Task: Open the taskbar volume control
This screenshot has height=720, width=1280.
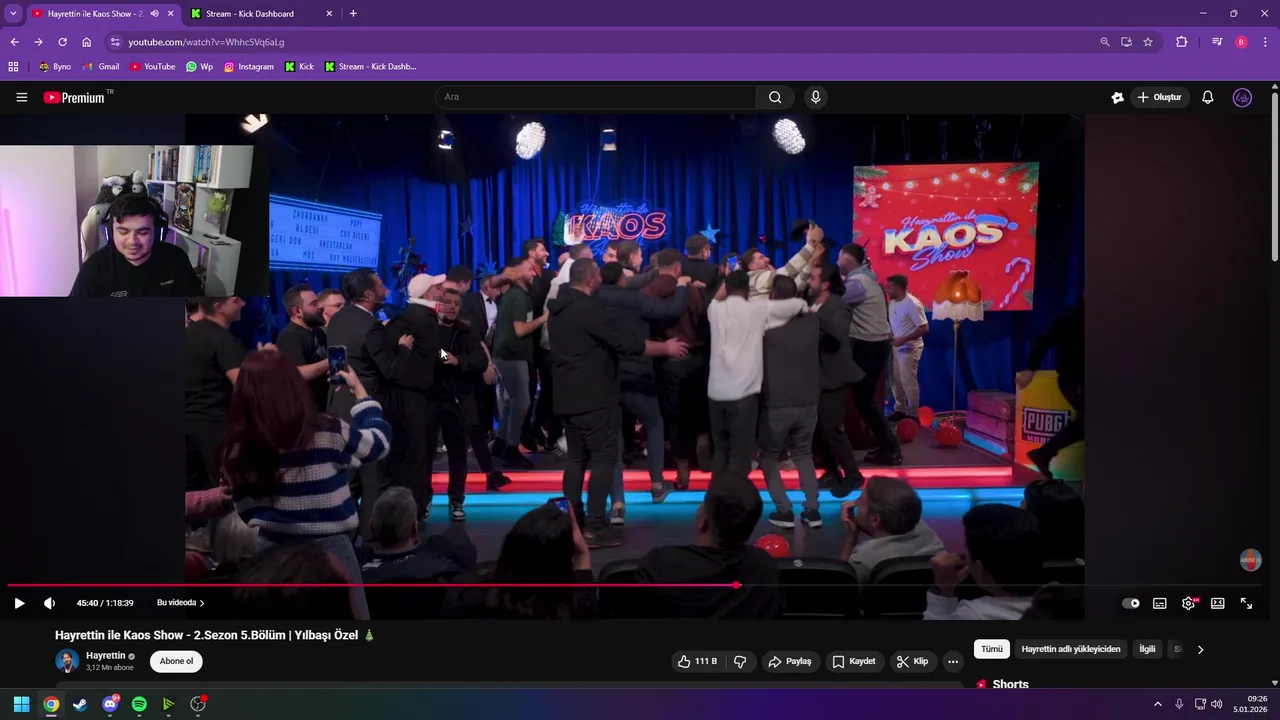Action: [x=1216, y=704]
